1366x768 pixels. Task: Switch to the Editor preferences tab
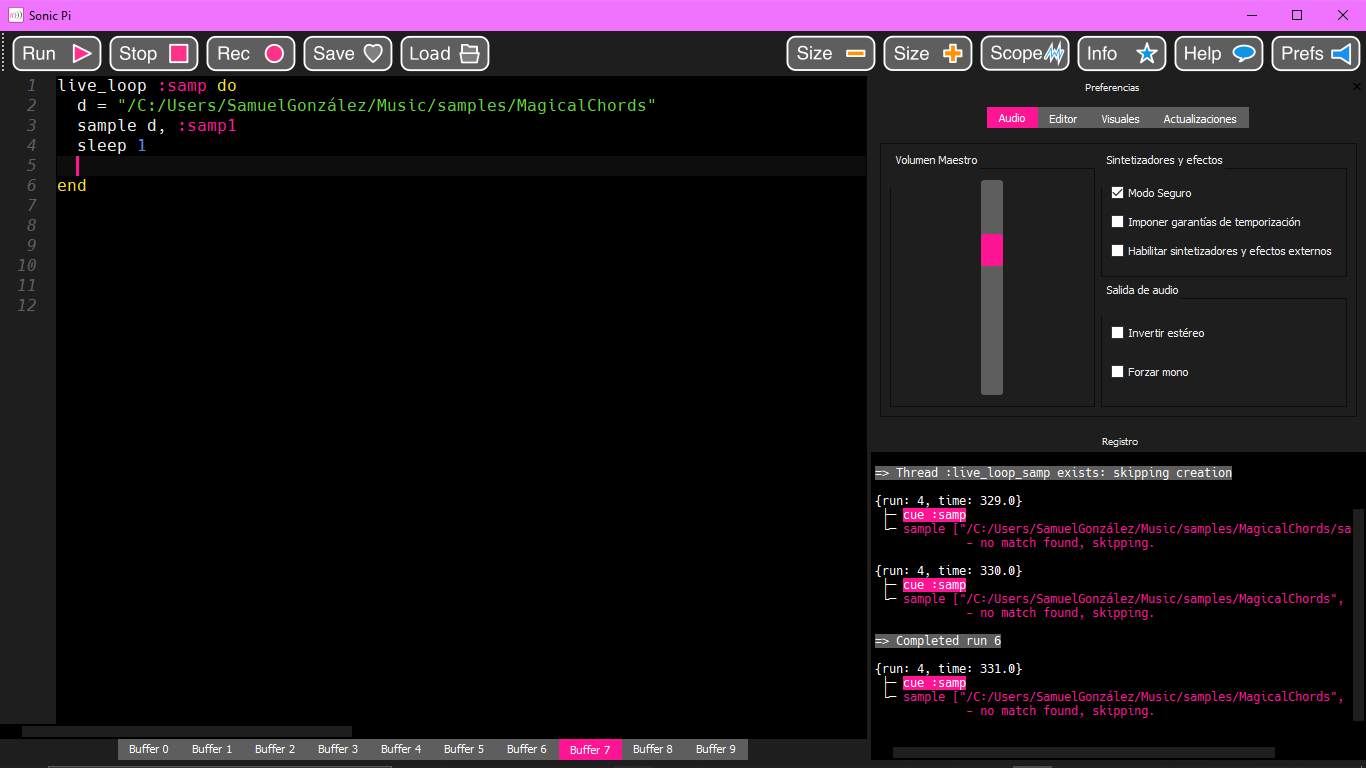(x=1063, y=118)
